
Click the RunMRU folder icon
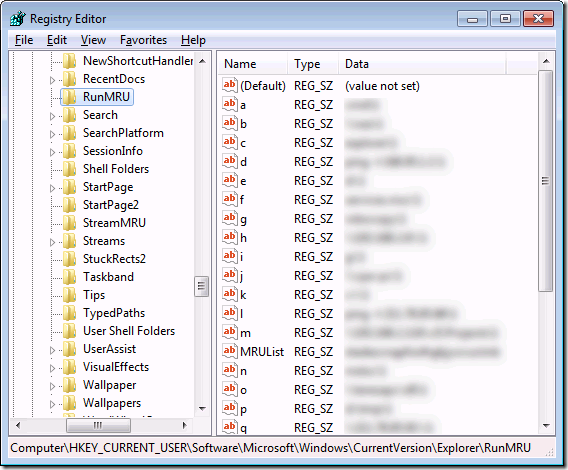pyautogui.click(x=69, y=97)
